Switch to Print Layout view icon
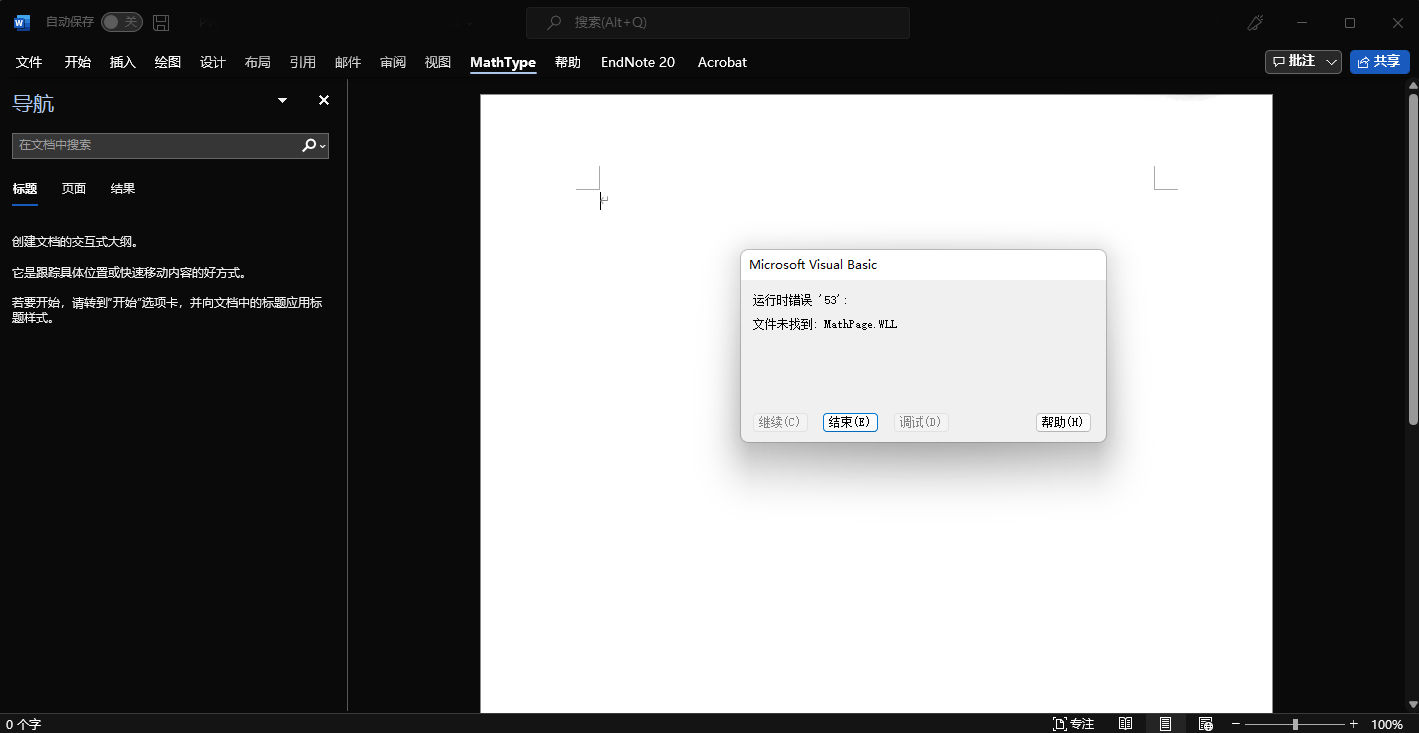 pyautogui.click(x=1166, y=724)
